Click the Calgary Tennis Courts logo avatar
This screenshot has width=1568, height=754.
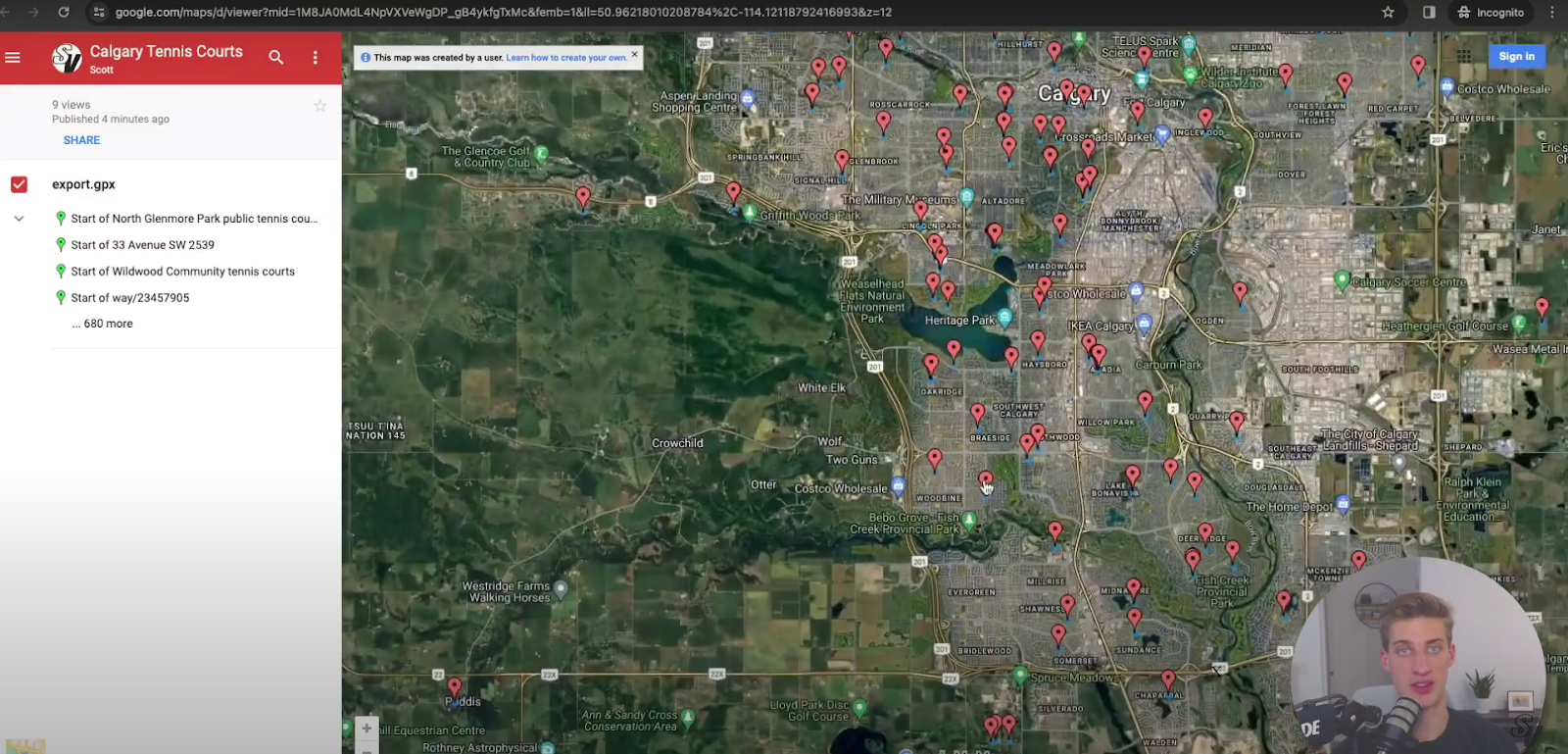[x=67, y=58]
